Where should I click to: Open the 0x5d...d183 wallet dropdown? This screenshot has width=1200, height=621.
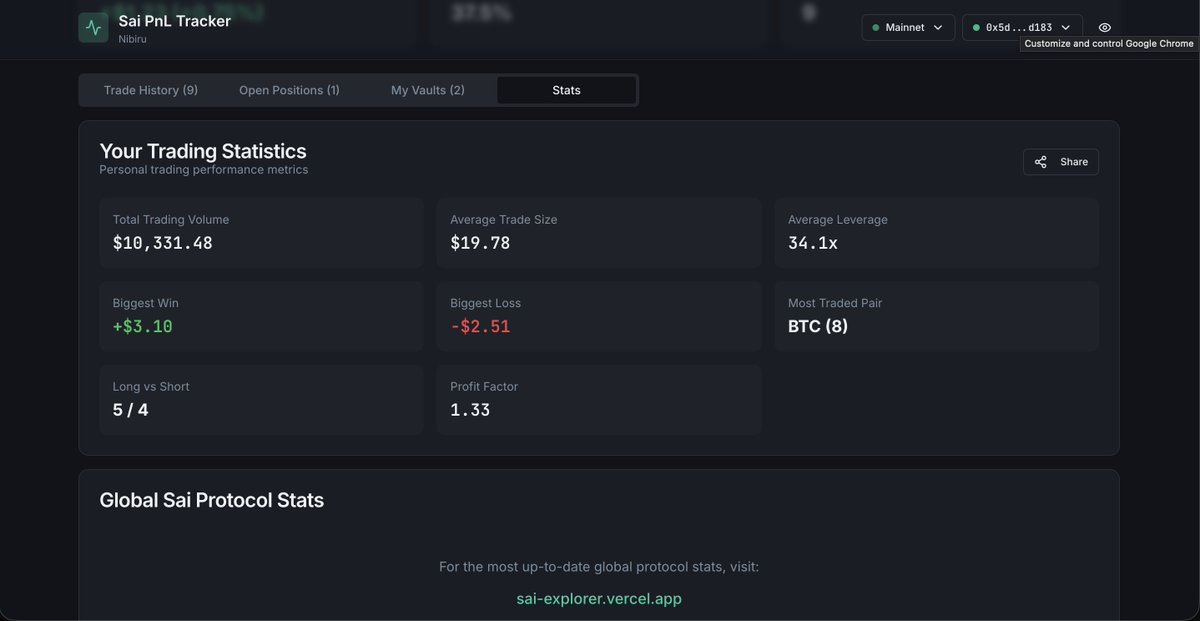tap(1022, 28)
